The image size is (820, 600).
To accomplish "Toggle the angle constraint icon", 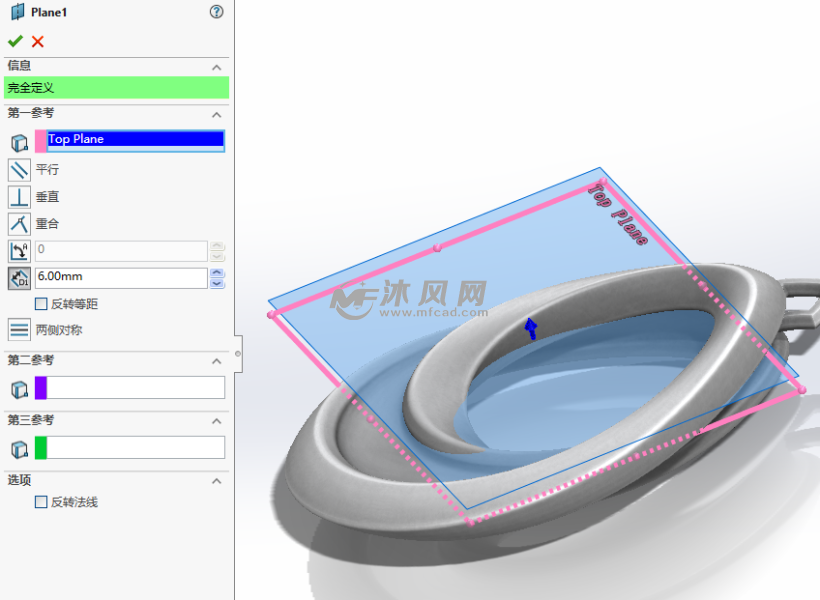I will (x=19, y=251).
